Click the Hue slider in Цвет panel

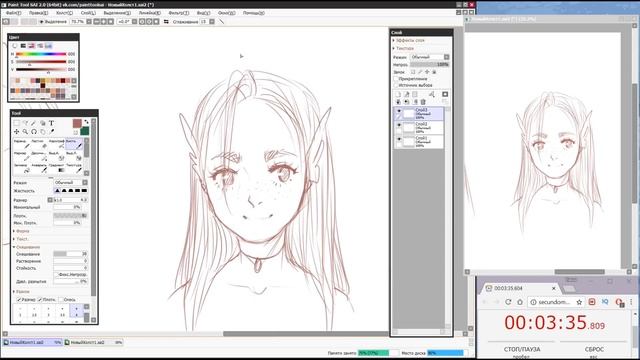tap(41, 54)
